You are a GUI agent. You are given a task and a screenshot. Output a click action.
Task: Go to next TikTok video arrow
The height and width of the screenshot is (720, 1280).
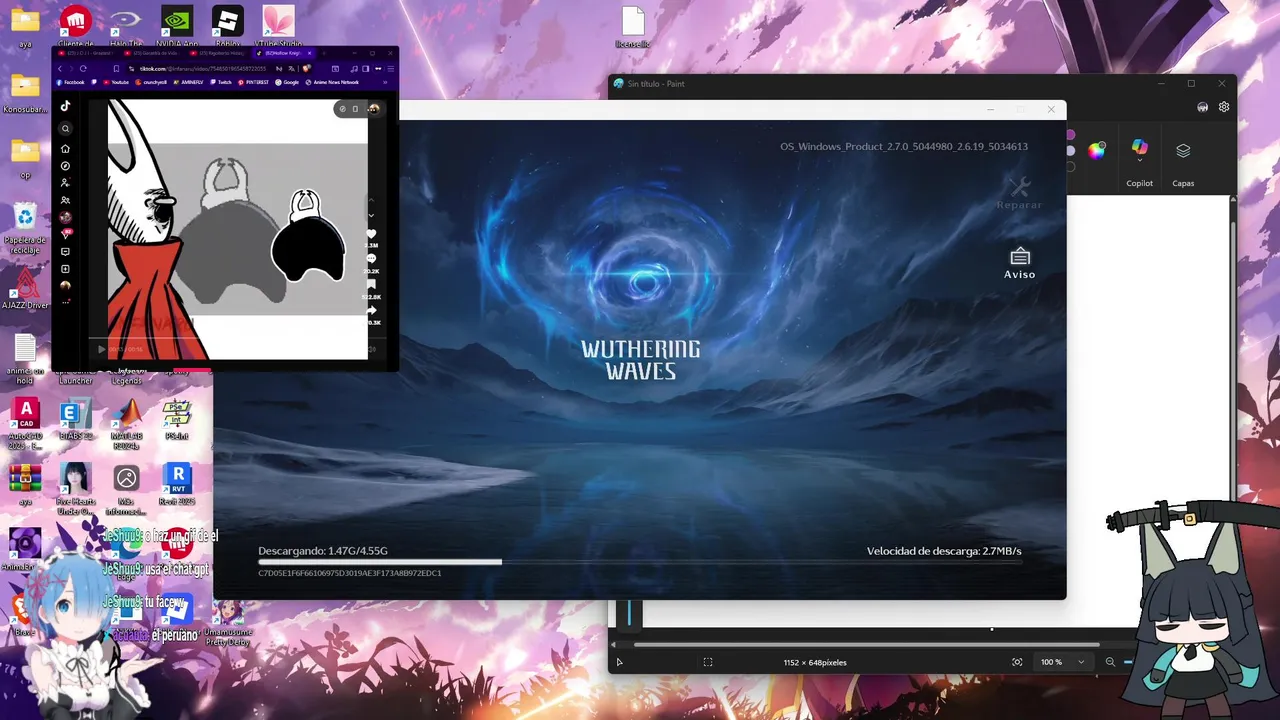371,215
